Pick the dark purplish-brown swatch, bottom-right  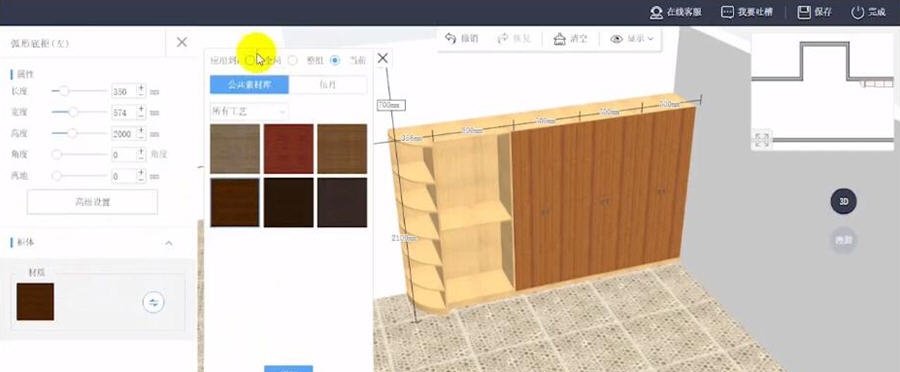pyautogui.click(x=342, y=202)
